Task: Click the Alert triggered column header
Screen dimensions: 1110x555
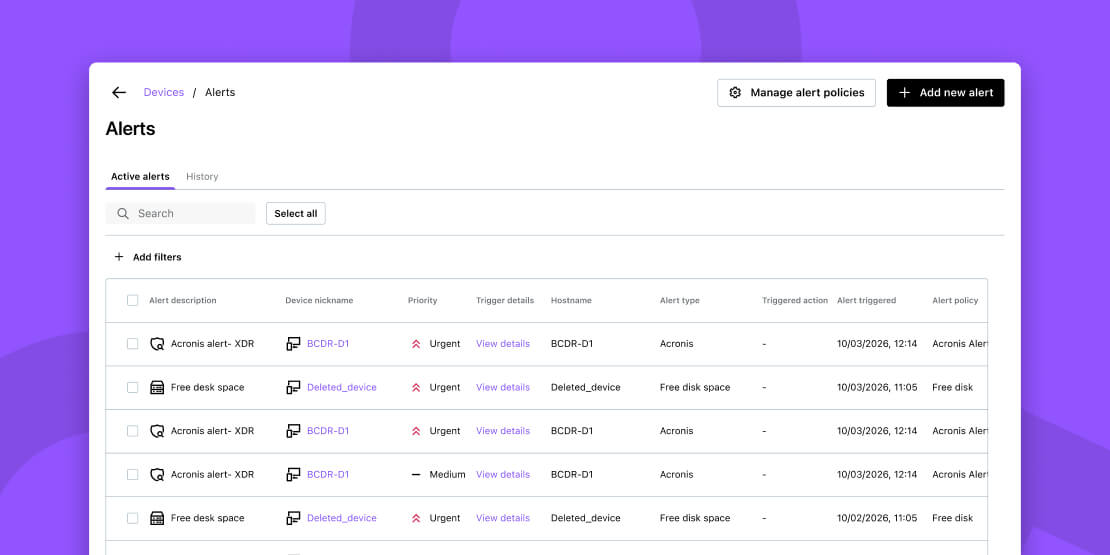Action: click(x=866, y=300)
